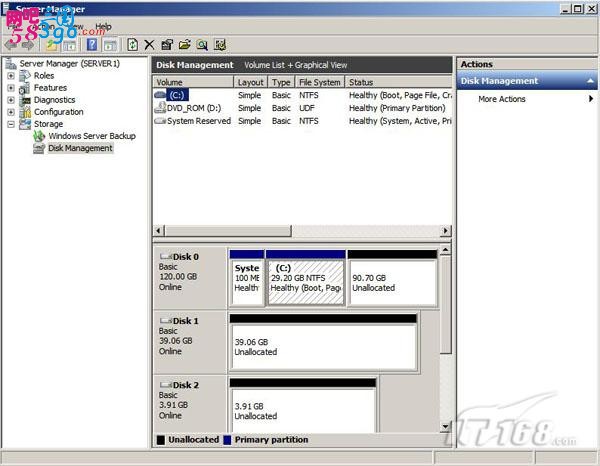Viewport: 600px width, 466px height.
Task: Select the 100 MB System Reserved partition block
Action: [x=247, y=278]
